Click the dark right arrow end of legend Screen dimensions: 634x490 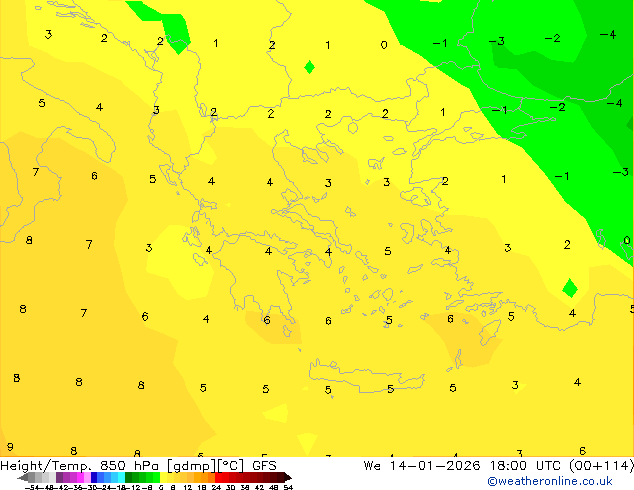288,477
